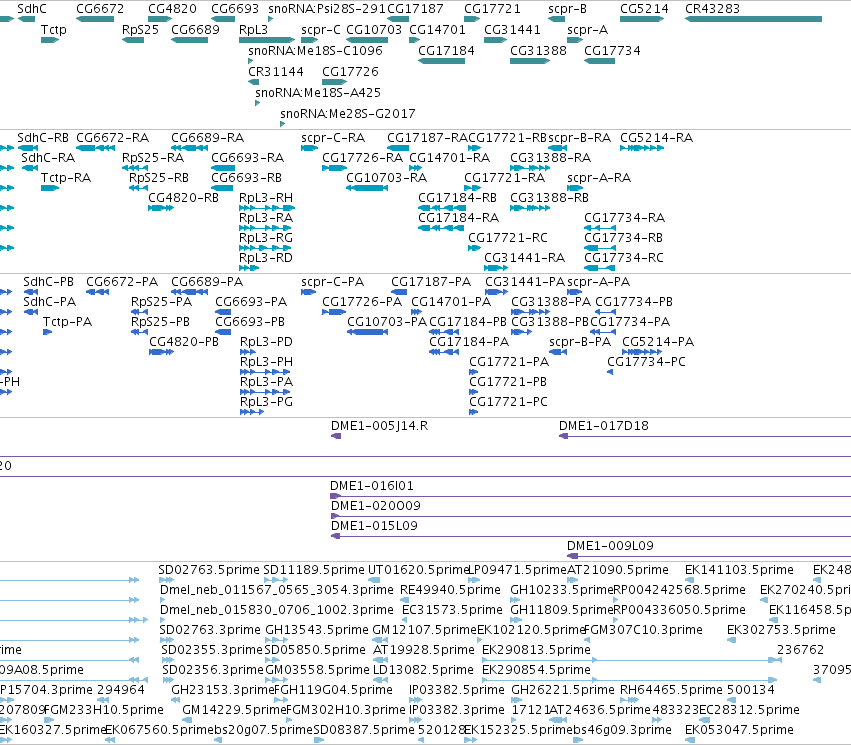Open the Tctp gene entry
The height and width of the screenshot is (745, 851).
(x=49, y=40)
